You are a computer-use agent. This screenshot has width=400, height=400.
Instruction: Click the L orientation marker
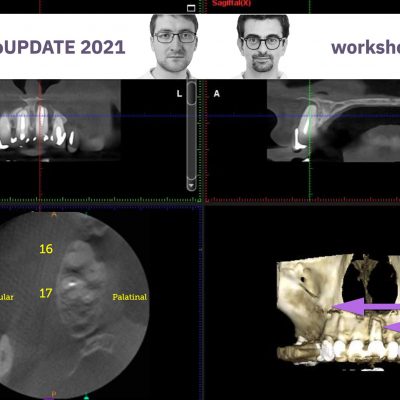[179, 94]
